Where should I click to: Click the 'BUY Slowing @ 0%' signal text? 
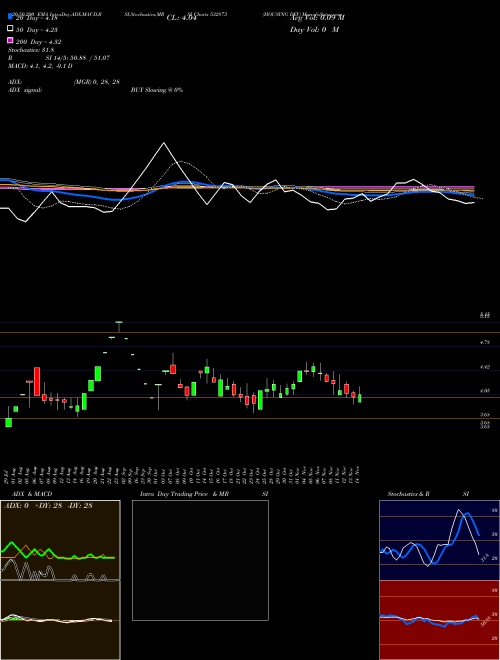point(157,90)
